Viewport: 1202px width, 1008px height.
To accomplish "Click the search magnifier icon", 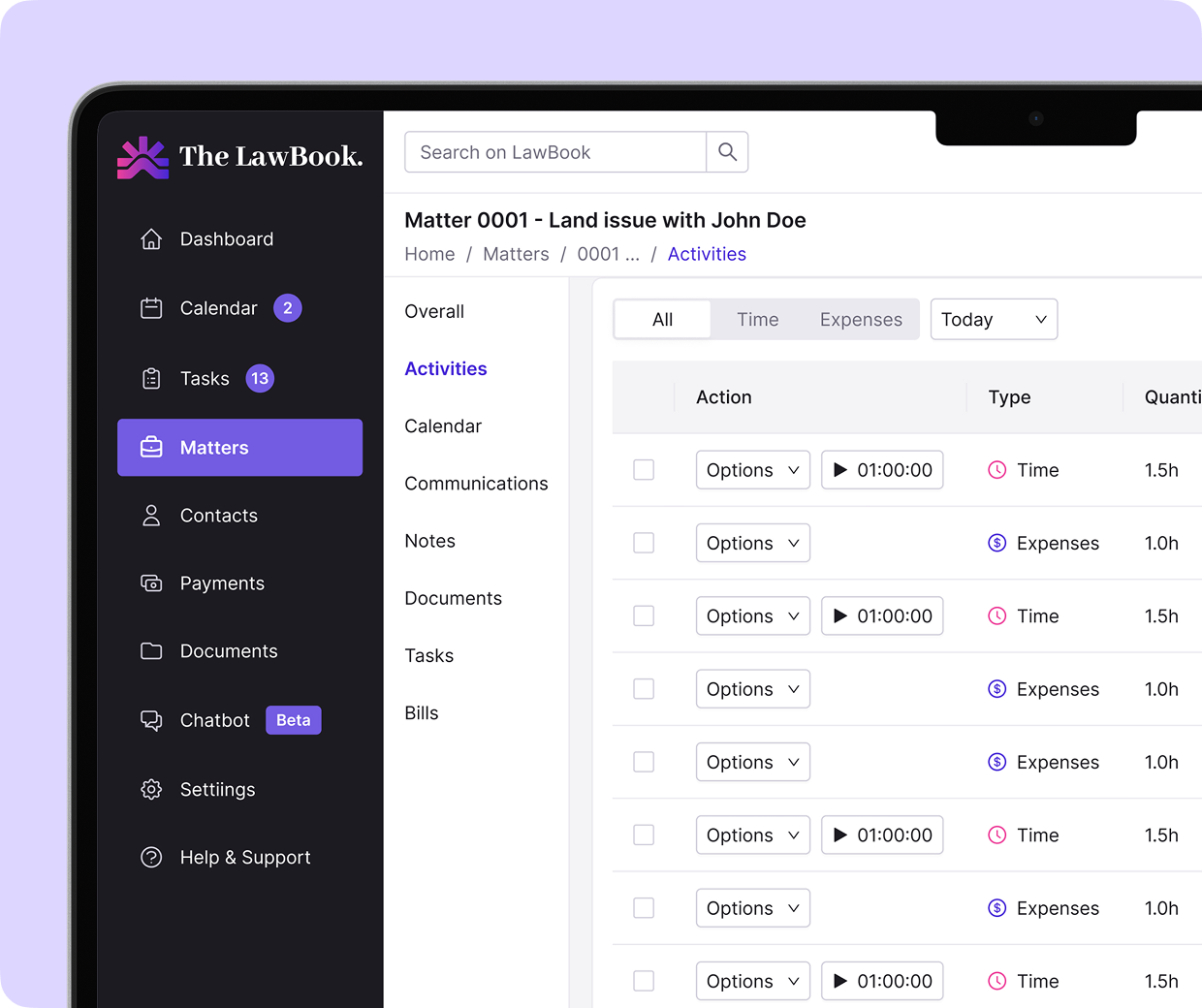I will (x=727, y=152).
